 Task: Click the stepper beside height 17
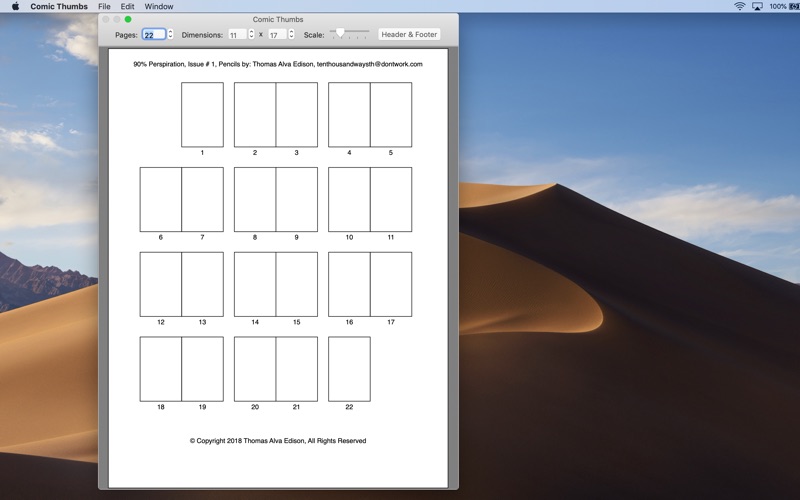(x=291, y=34)
